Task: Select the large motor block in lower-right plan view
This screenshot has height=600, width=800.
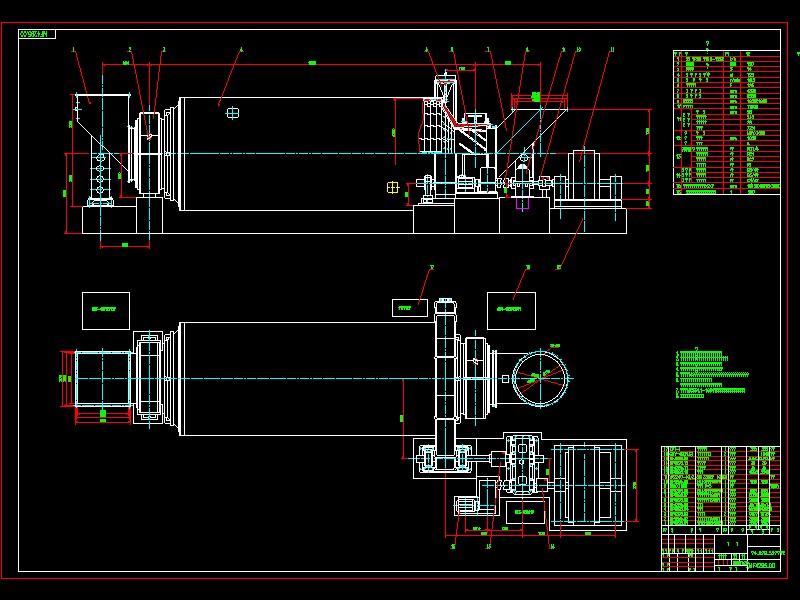Action: [x=588, y=484]
